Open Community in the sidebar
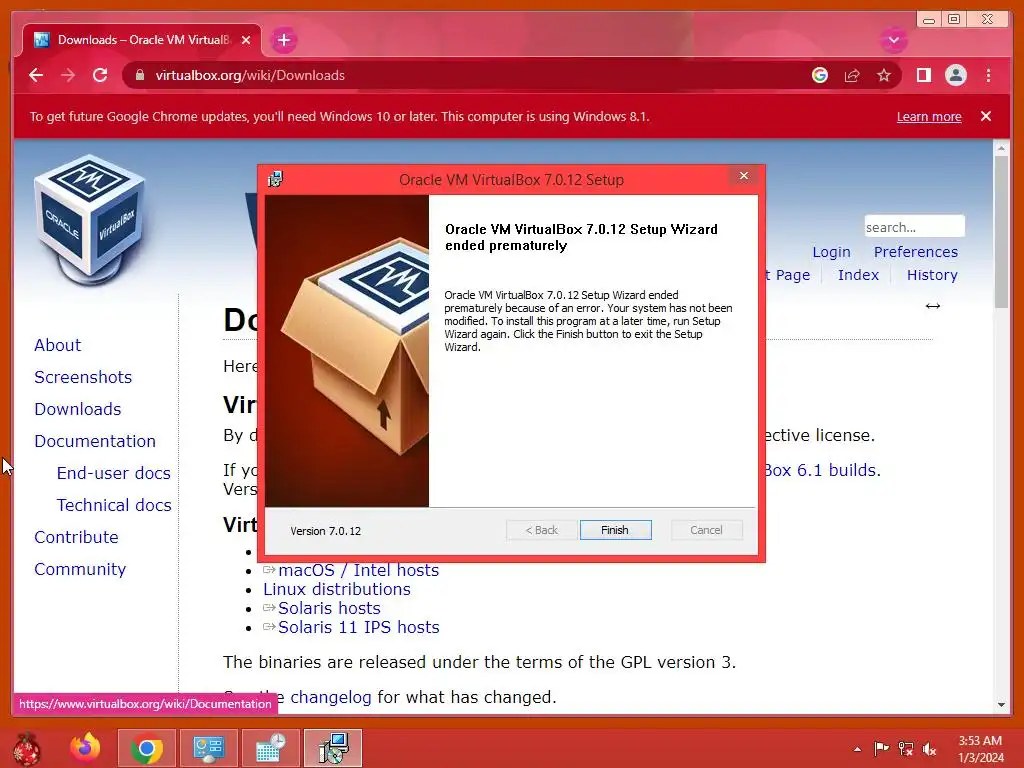The width and height of the screenshot is (1024, 768). point(80,569)
